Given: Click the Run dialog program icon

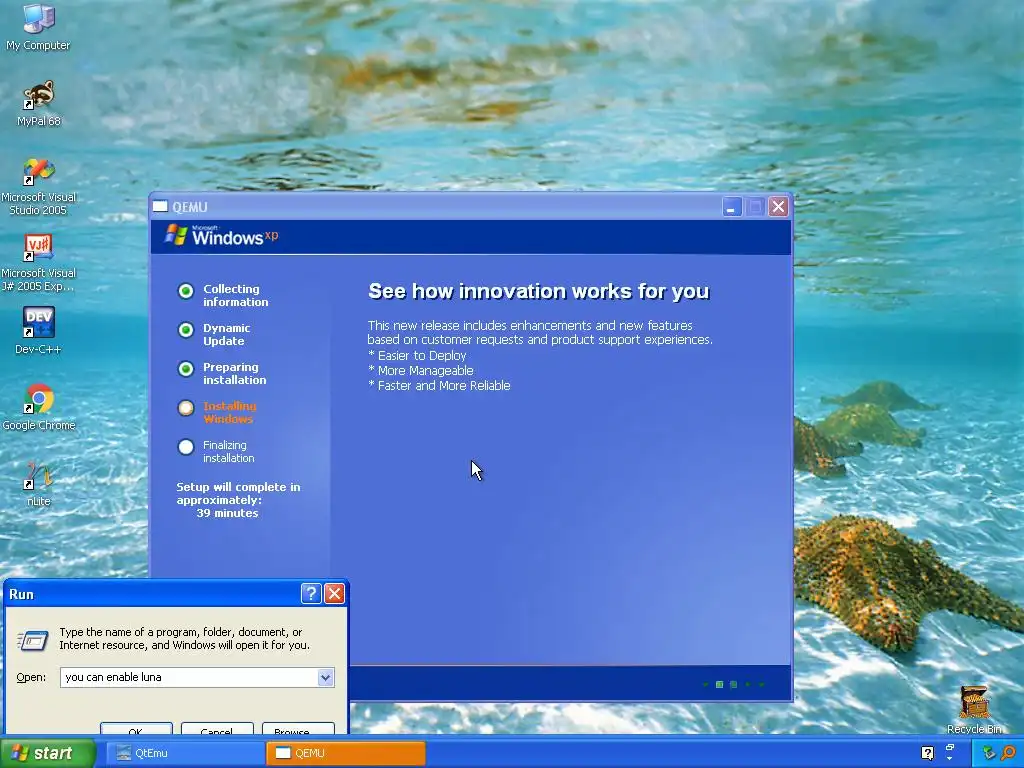Looking at the screenshot, I should pos(33,640).
